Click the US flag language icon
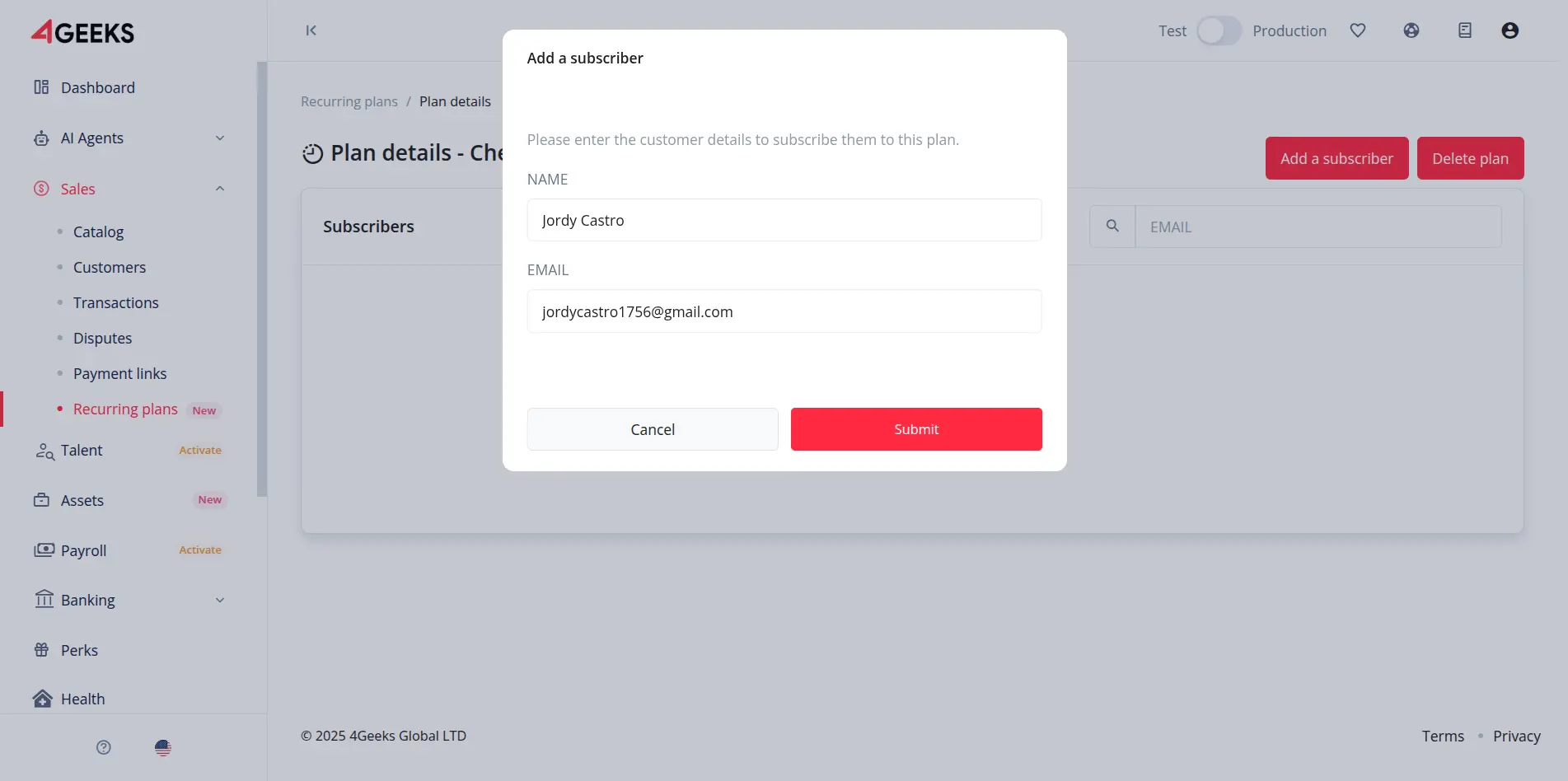1568x781 pixels. pos(163,747)
